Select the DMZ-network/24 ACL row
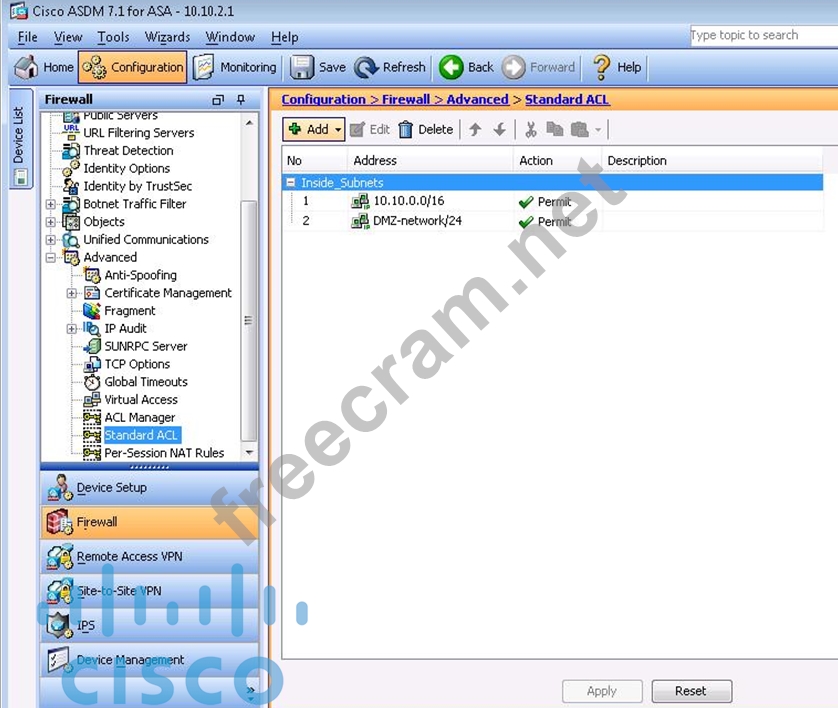838x708 pixels. (x=408, y=220)
